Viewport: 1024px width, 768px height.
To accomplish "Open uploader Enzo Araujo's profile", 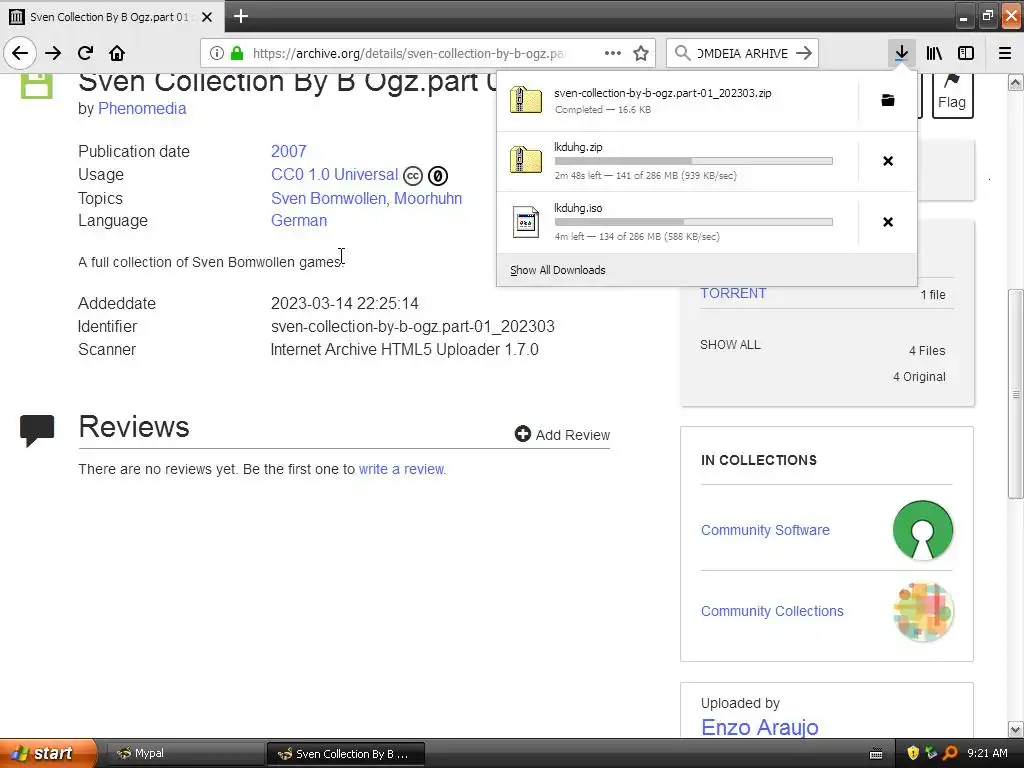I will tap(760, 727).
